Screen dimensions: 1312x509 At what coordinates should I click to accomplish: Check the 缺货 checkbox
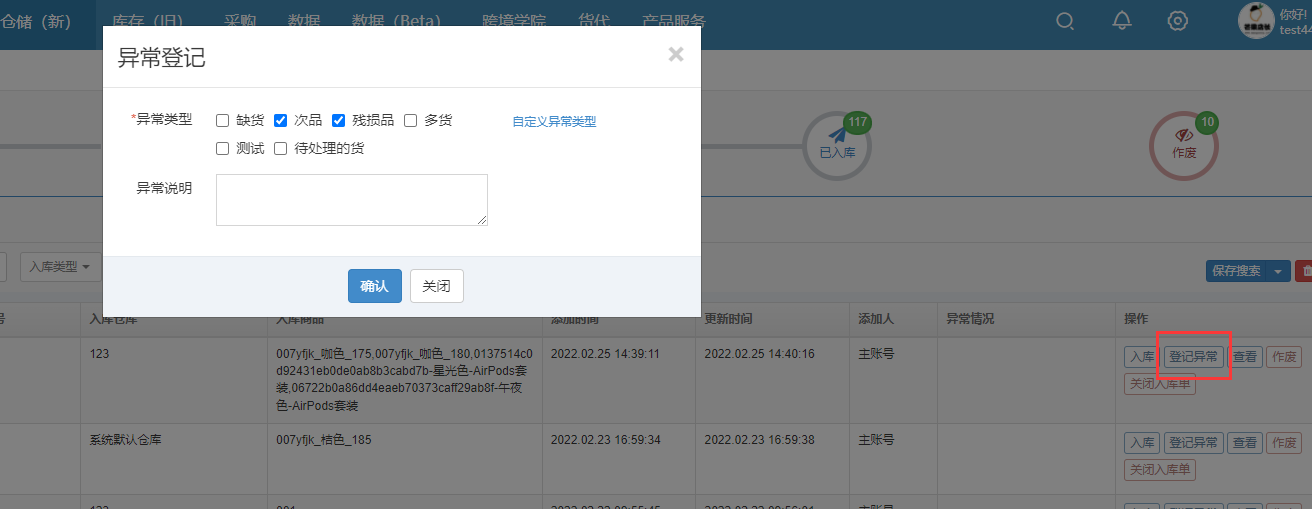coord(223,121)
